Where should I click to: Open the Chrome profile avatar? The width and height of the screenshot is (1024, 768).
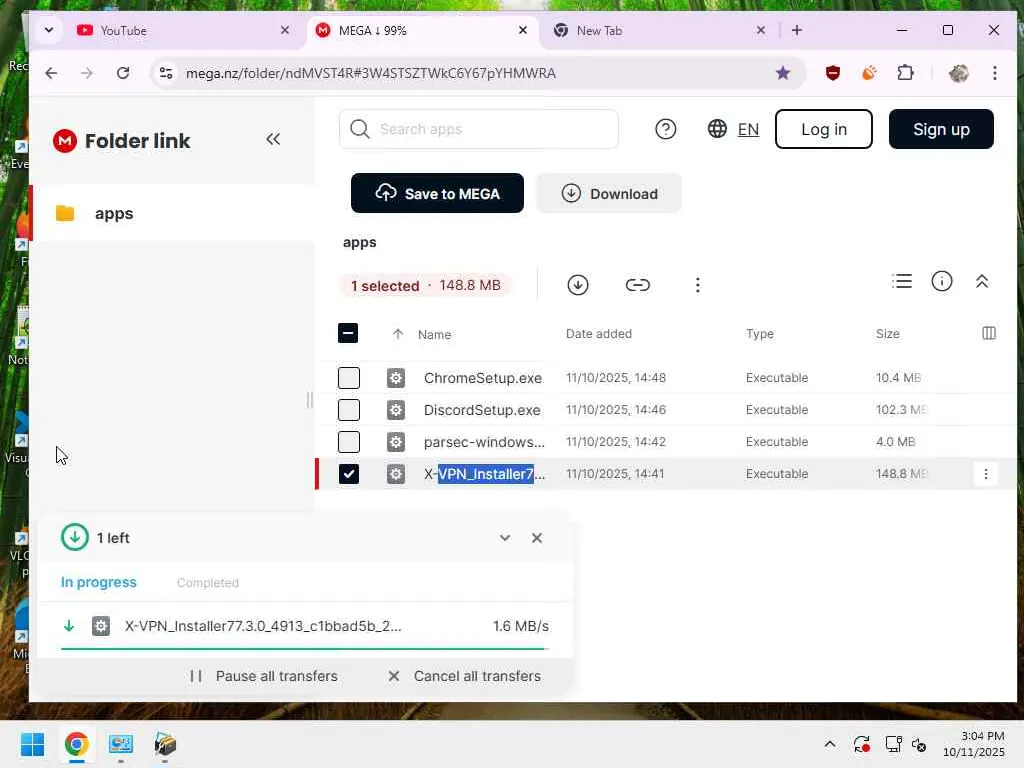[x=958, y=73]
